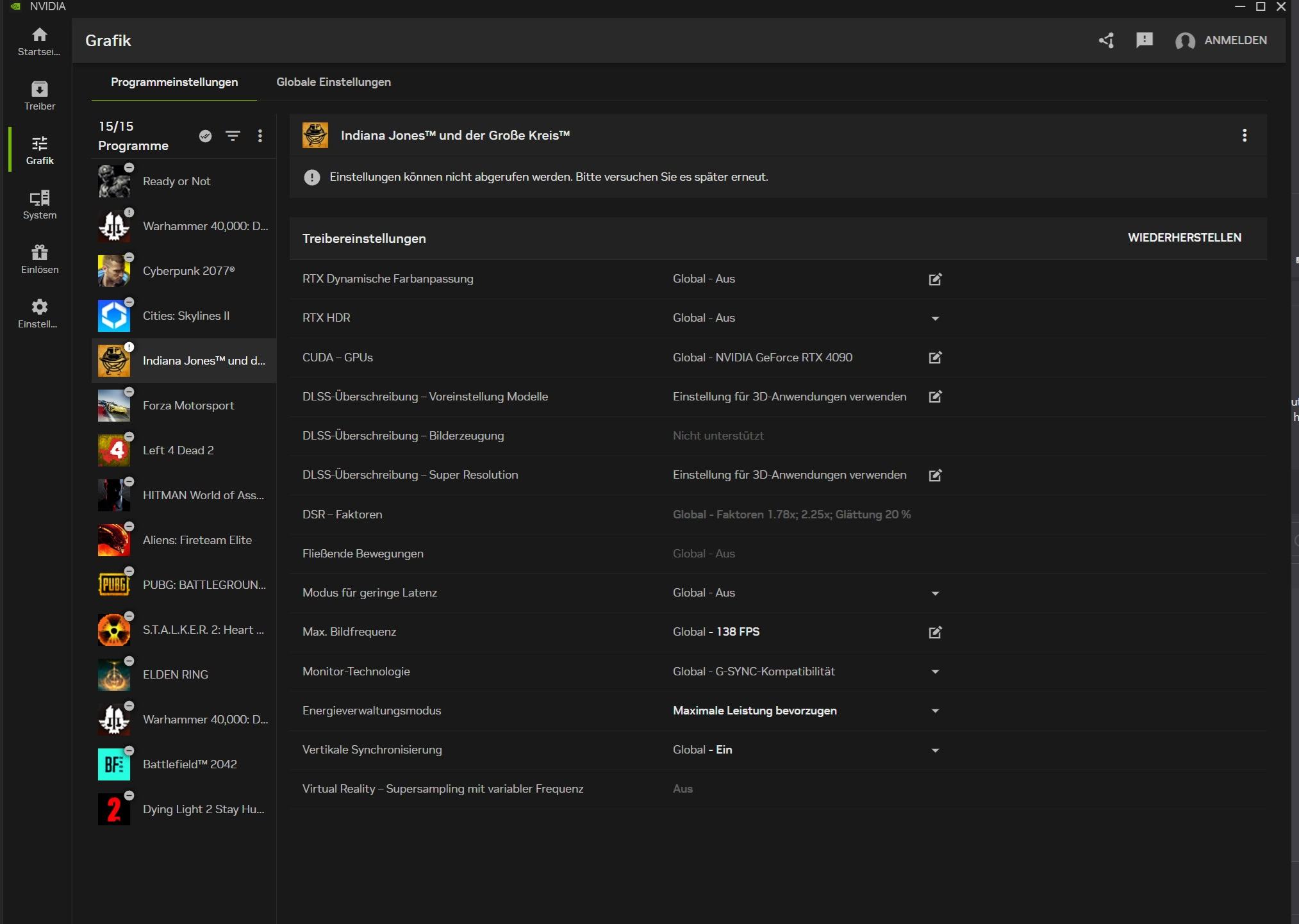Viewport: 1299px width, 924px height.
Task: Select Forza Motorsport program
Action: (x=183, y=406)
